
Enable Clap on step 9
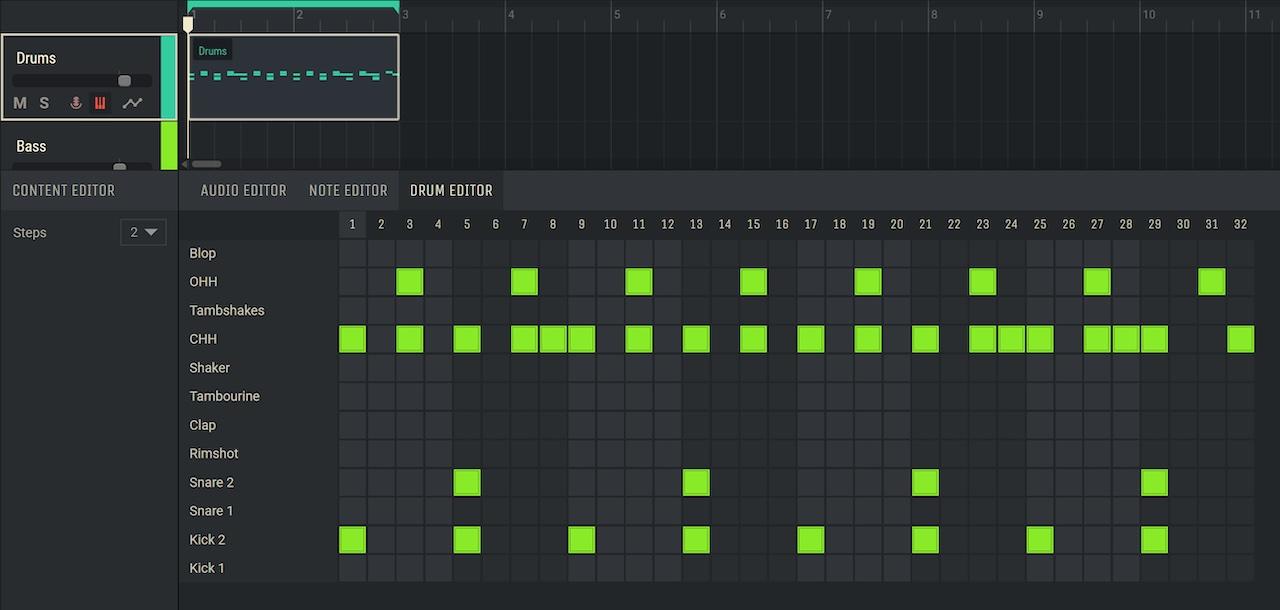tap(582, 425)
